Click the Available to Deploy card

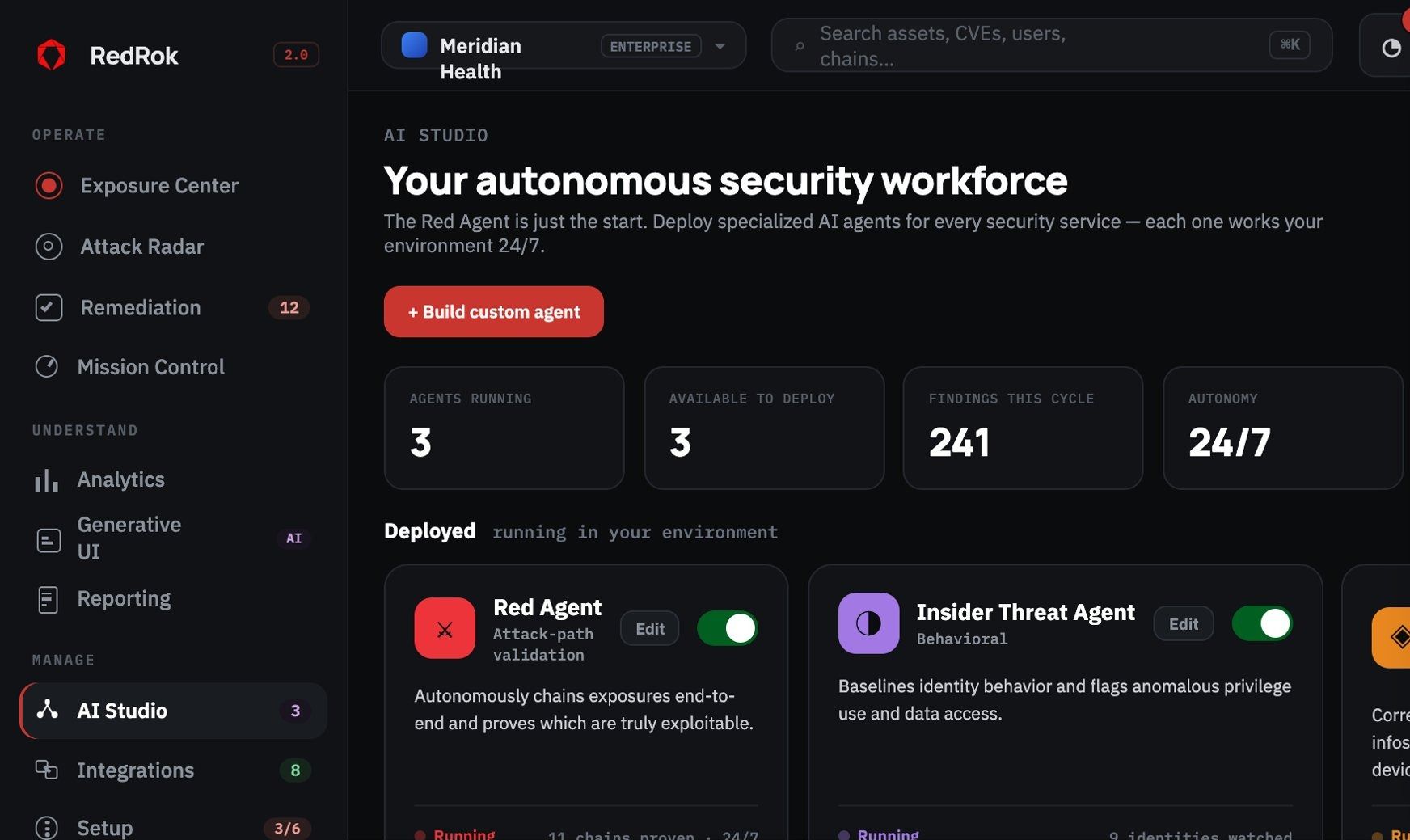click(764, 428)
